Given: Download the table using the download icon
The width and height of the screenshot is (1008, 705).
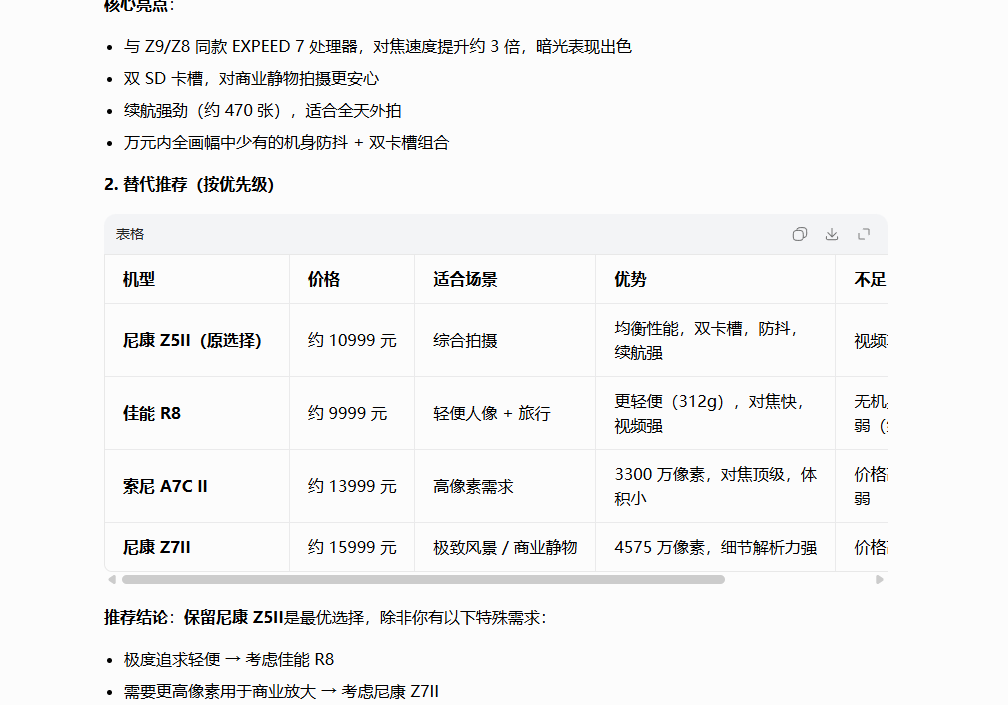Looking at the screenshot, I should coord(832,234).
